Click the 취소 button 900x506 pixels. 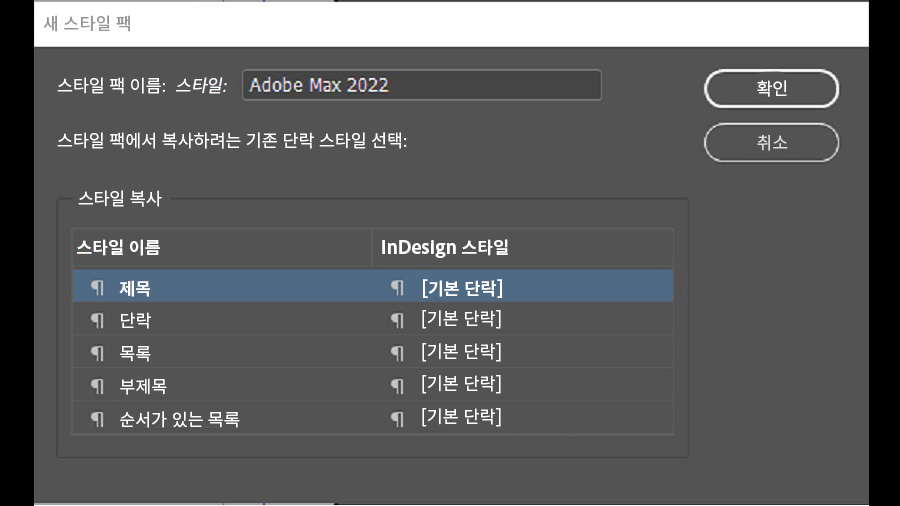coord(771,142)
